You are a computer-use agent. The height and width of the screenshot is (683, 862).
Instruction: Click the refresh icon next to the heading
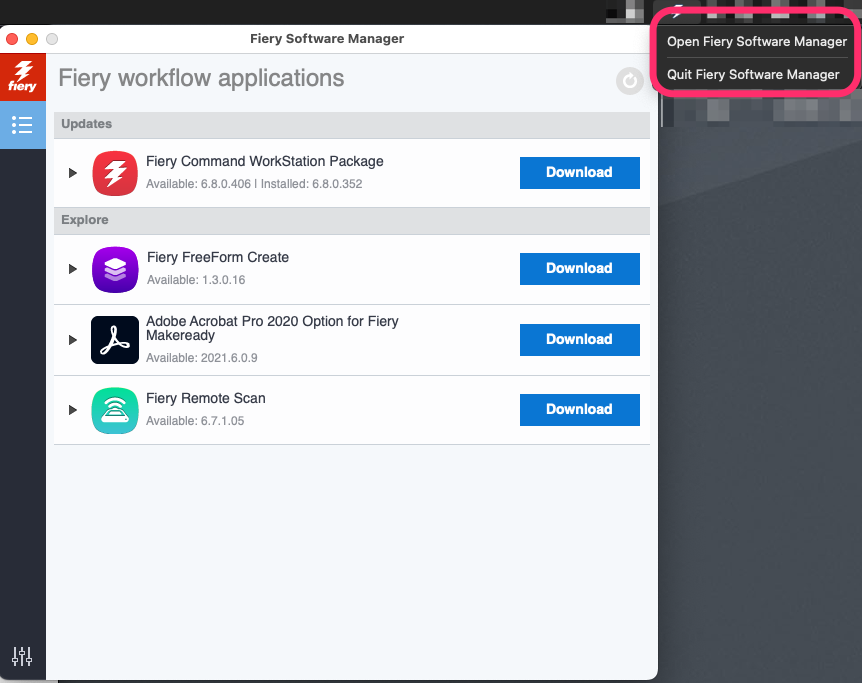pyautogui.click(x=629, y=81)
